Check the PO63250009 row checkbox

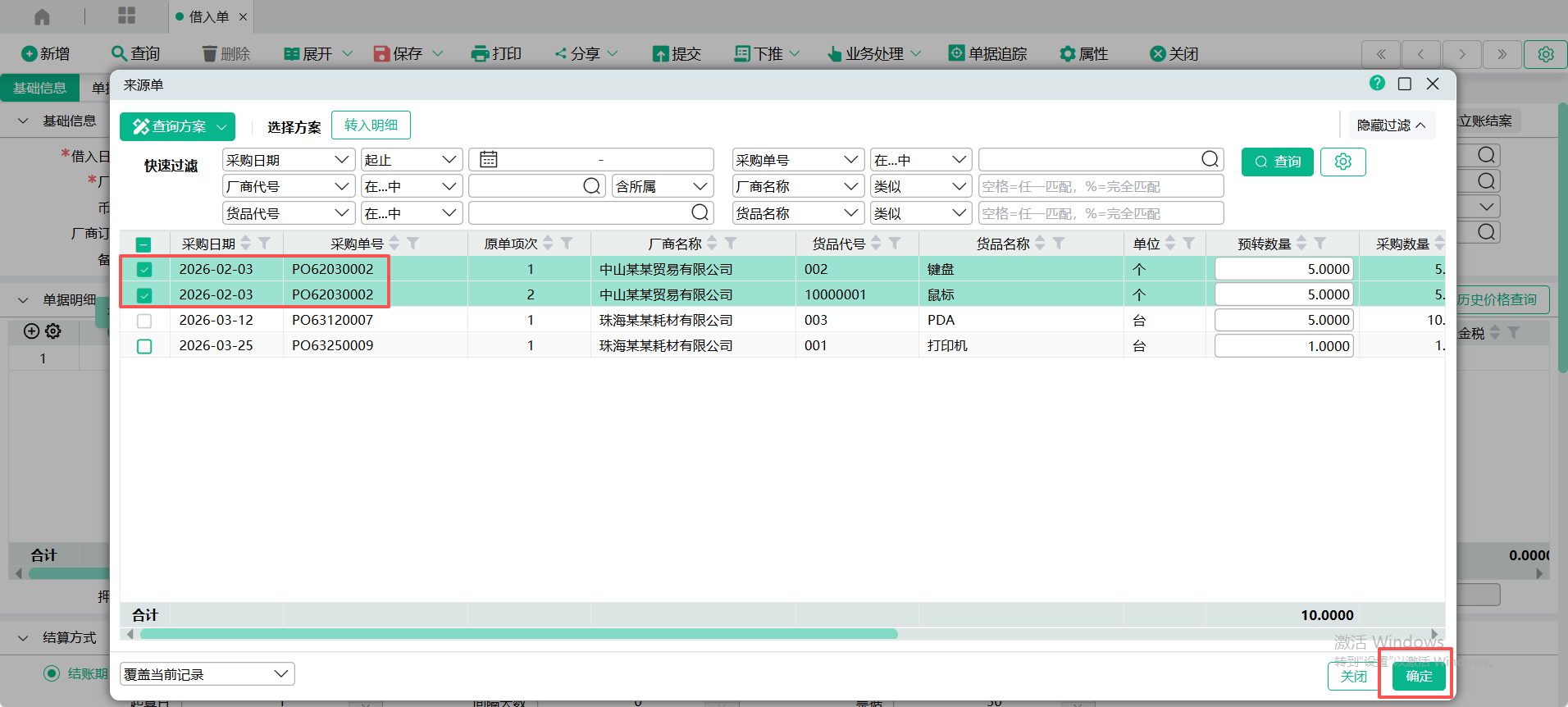pos(144,346)
